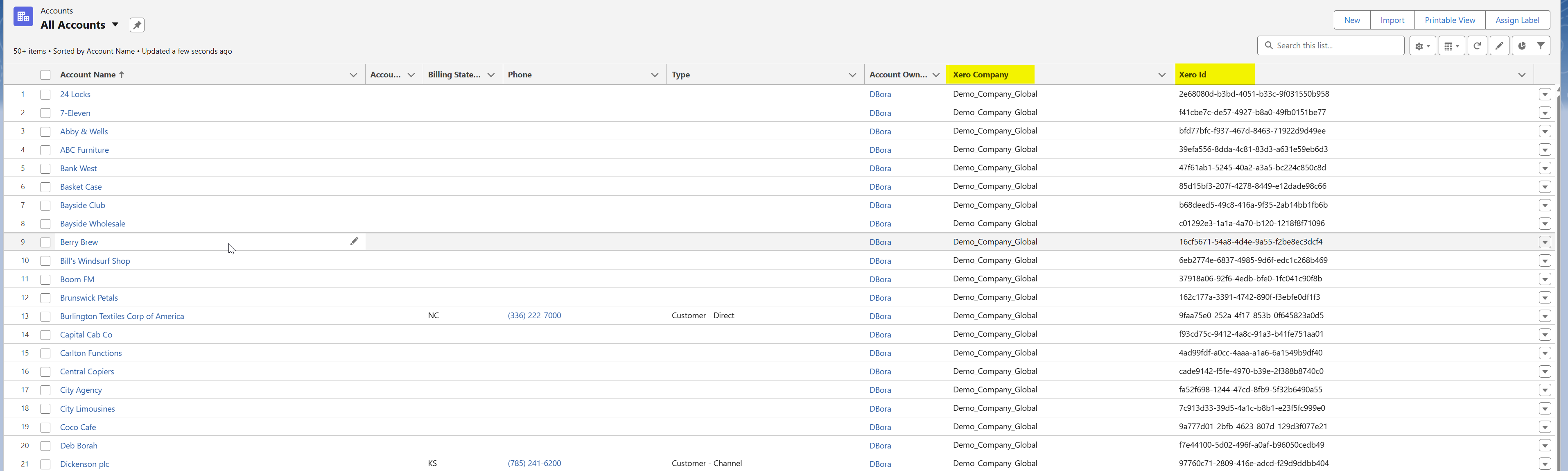1568x471 pixels.
Task: Select all rows with header checkbox
Action: [x=45, y=75]
